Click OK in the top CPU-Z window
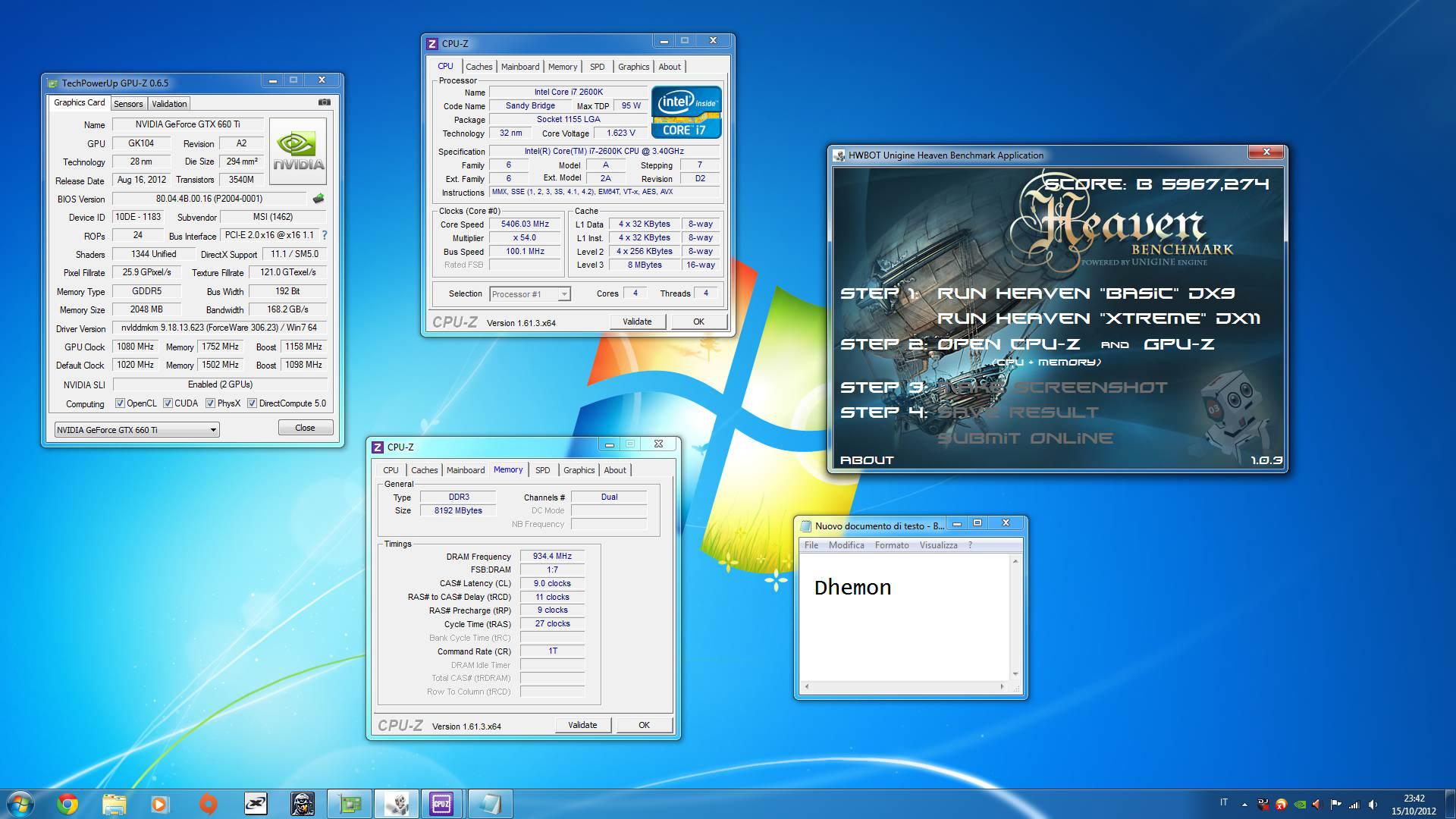This screenshot has height=819, width=1456. 698,322
